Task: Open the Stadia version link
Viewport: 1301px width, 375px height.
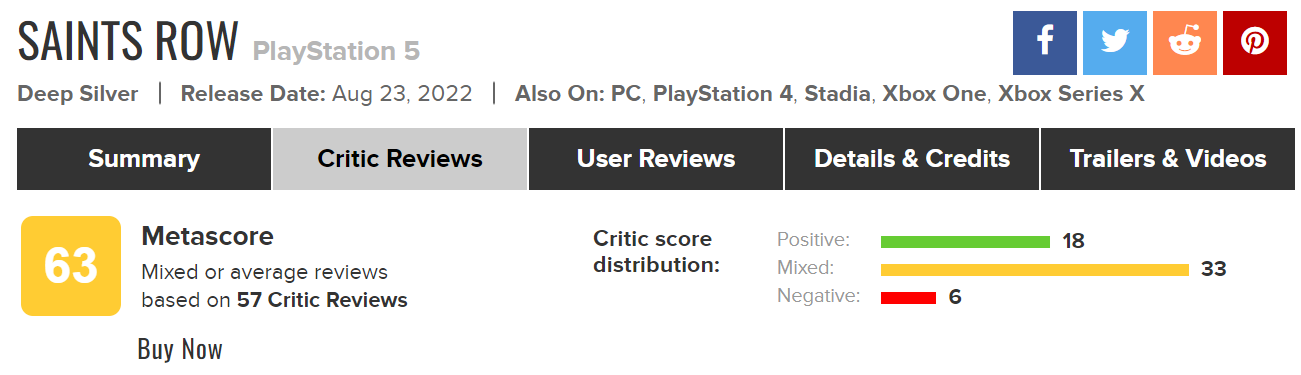Action: point(838,94)
